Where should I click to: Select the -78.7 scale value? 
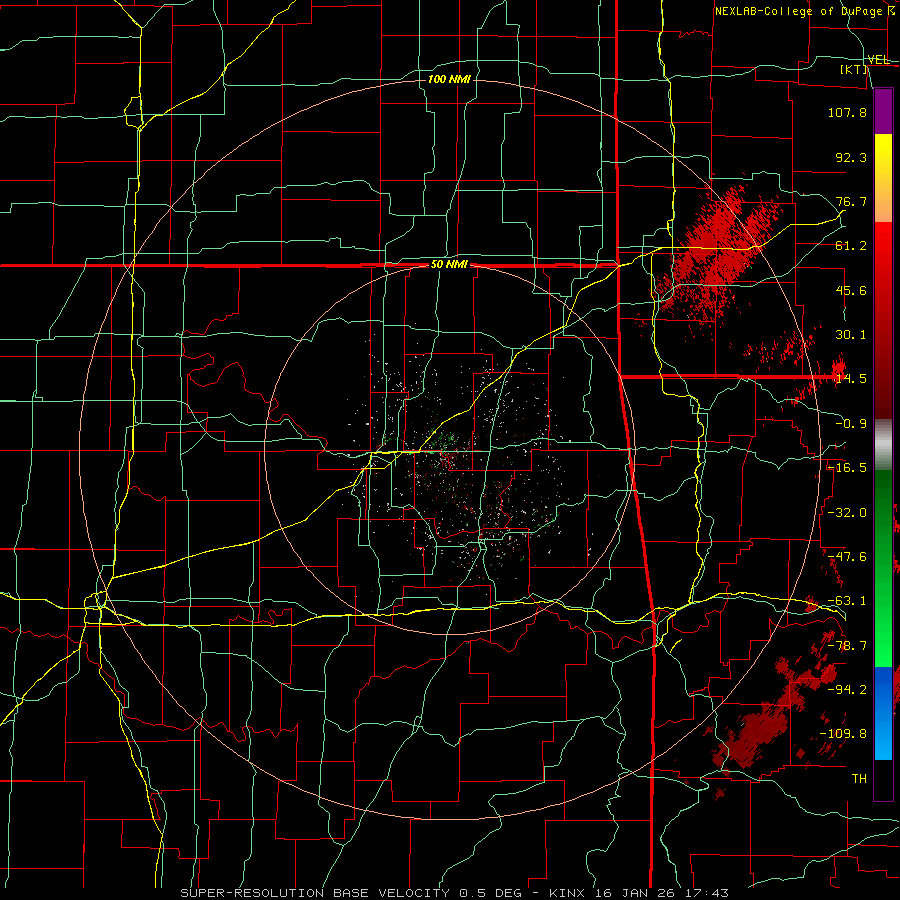pos(847,646)
